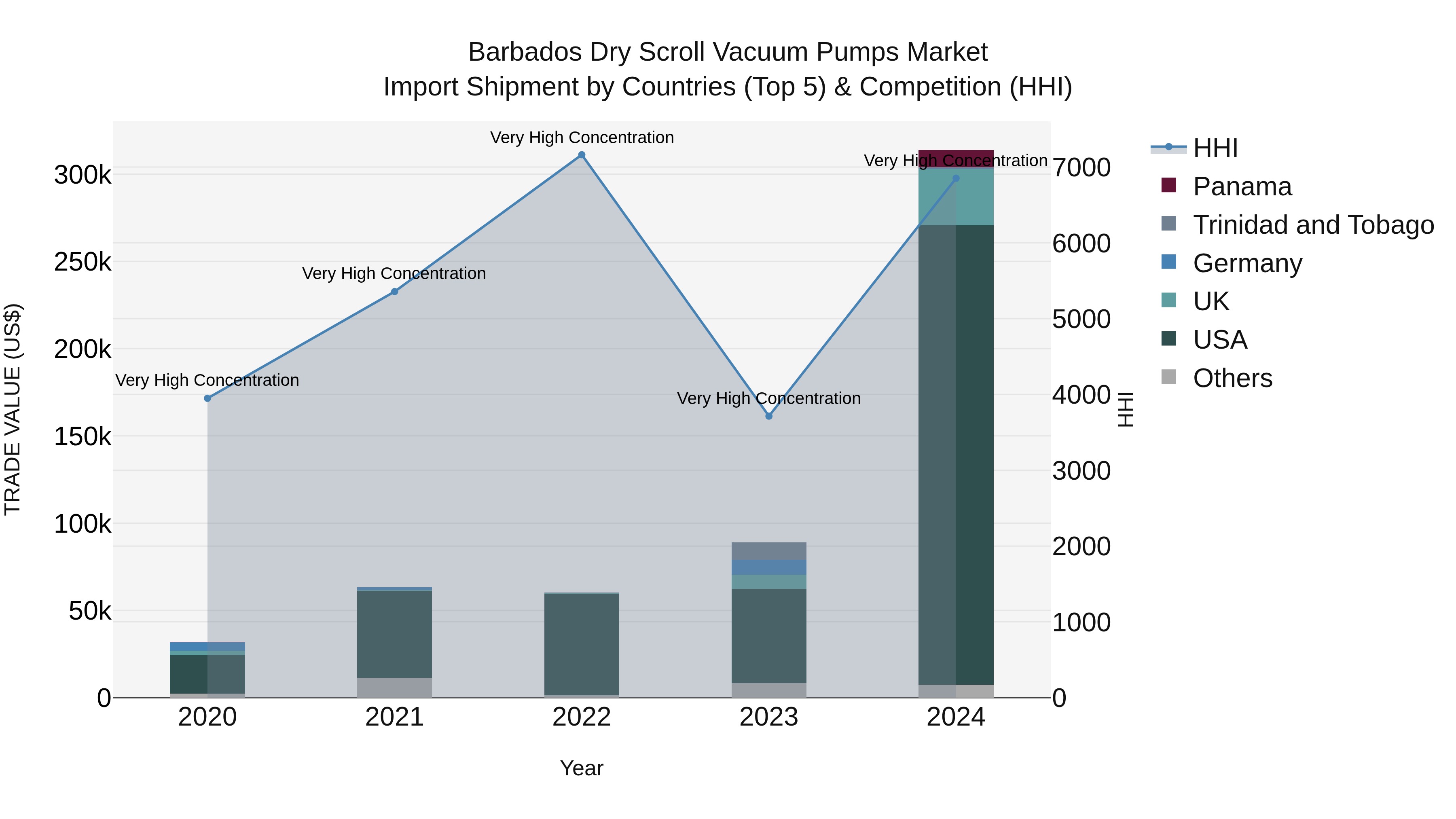Click the Others segment in 2024 bar

pos(956,691)
